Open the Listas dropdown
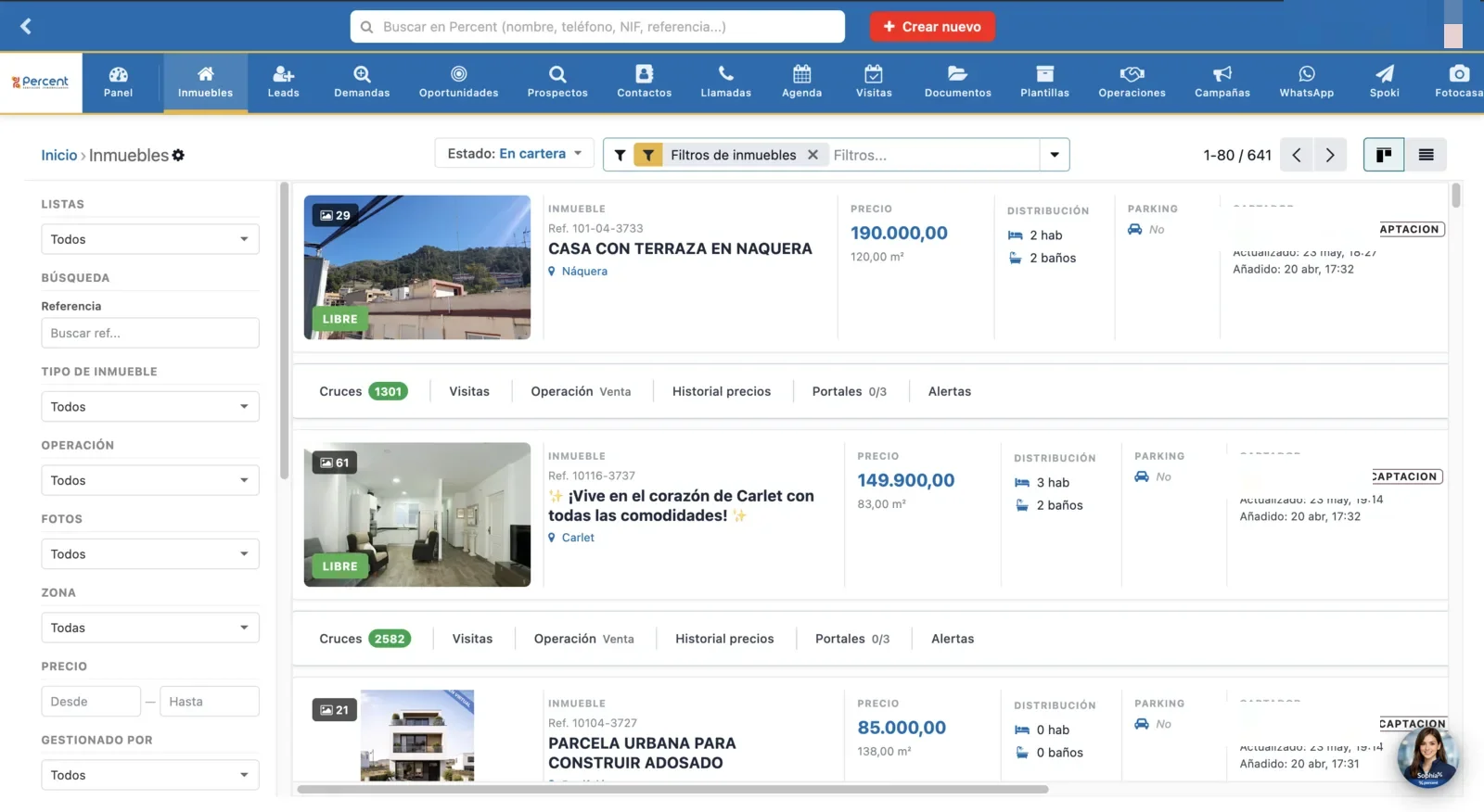 point(150,239)
